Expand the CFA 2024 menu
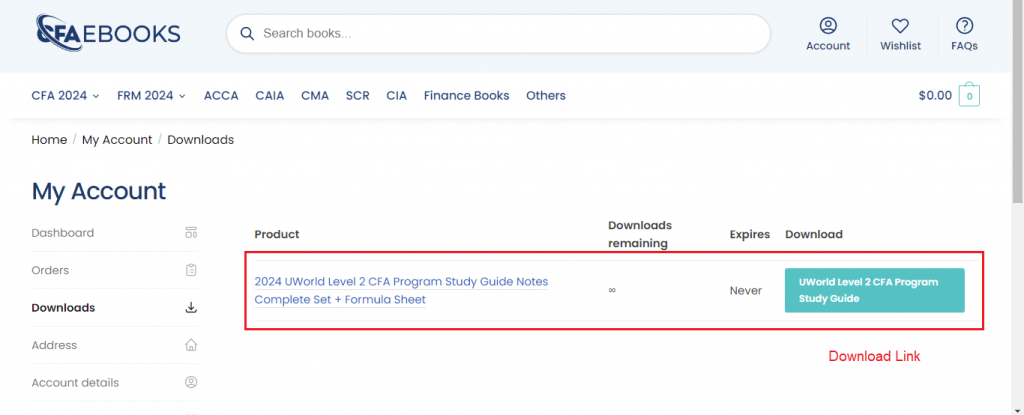Image resolution: width=1024 pixels, height=415 pixels. [x=65, y=95]
